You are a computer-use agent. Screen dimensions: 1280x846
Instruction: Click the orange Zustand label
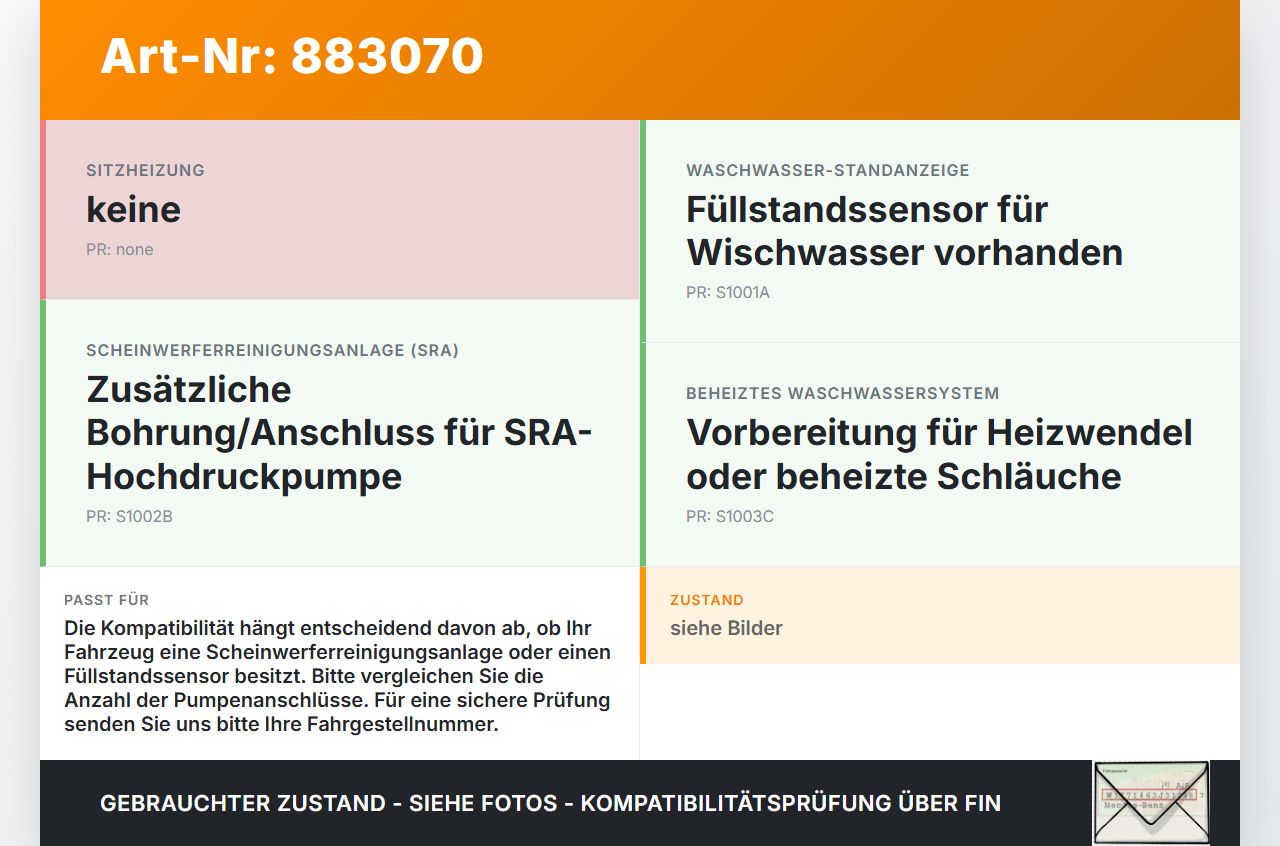(707, 600)
